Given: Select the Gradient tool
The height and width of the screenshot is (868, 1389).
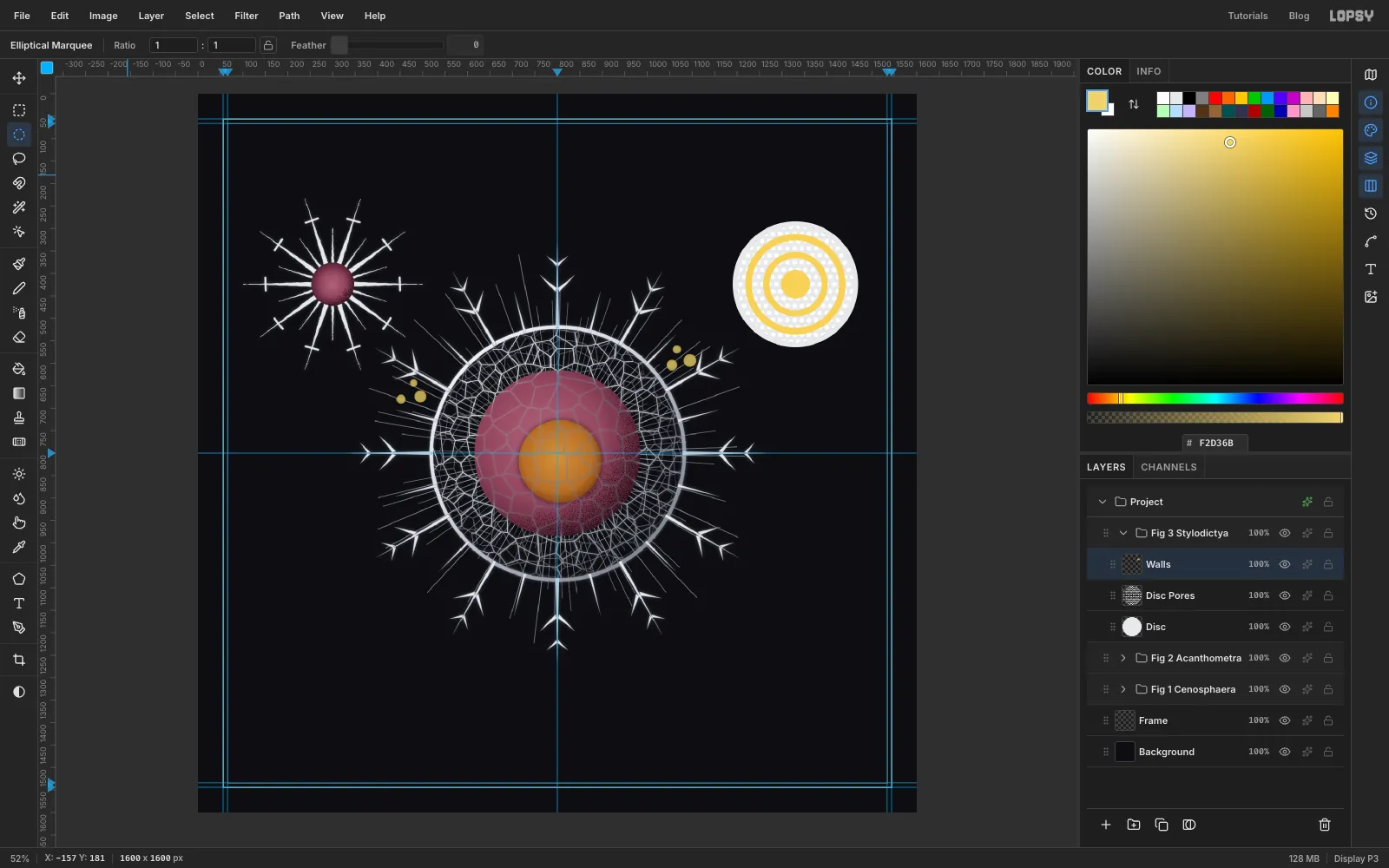Looking at the screenshot, I should (x=19, y=393).
